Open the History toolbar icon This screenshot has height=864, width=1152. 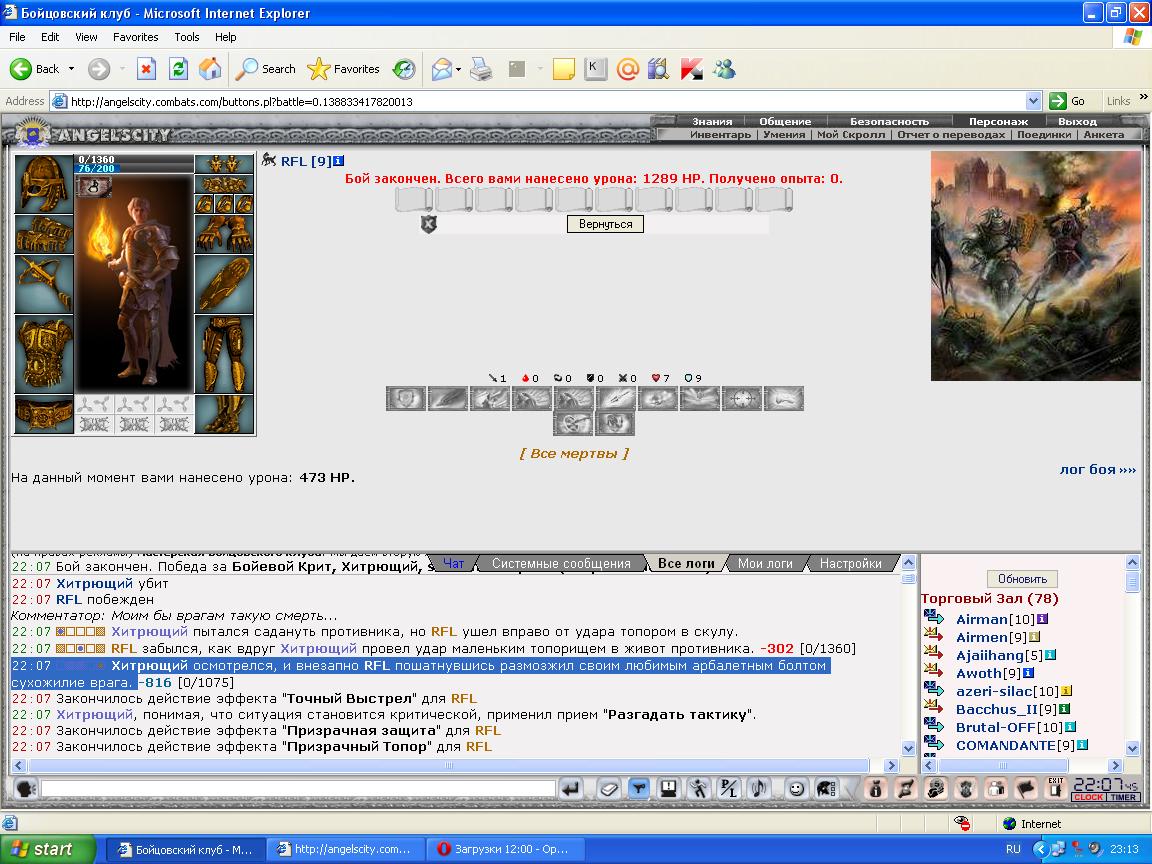(403, 69)
